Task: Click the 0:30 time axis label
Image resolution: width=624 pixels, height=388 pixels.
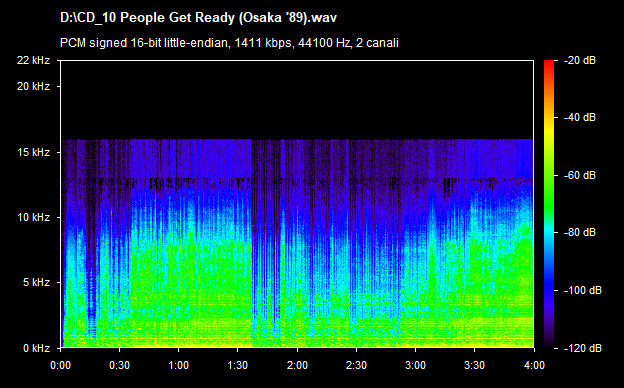Action: [119, 365]
